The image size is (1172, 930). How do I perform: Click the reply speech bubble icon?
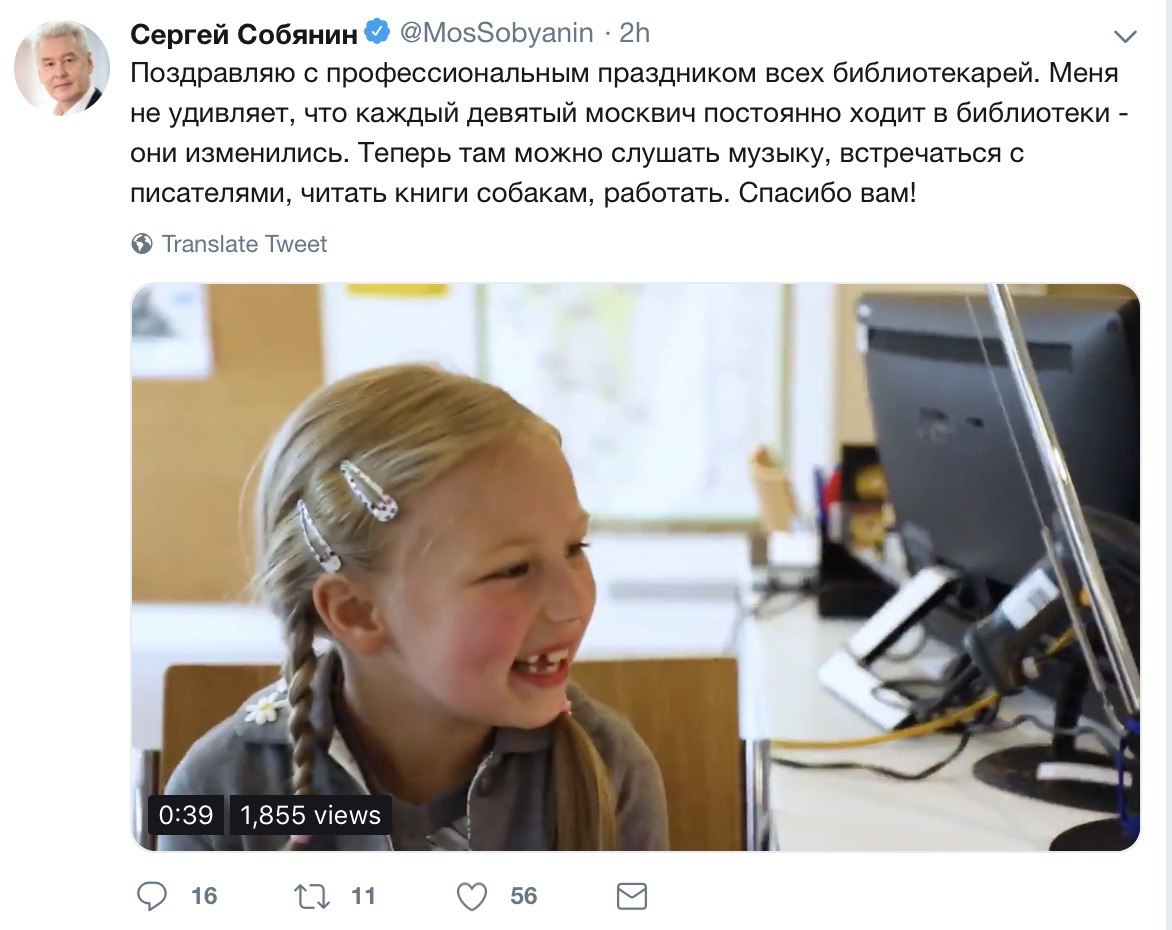pos(152,896)
